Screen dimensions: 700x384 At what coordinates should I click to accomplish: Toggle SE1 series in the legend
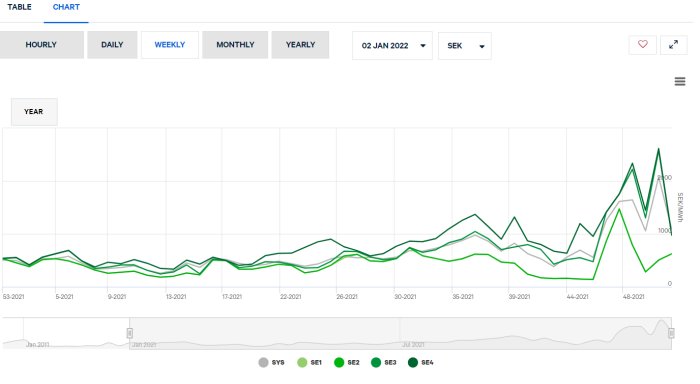coord(310,363)
